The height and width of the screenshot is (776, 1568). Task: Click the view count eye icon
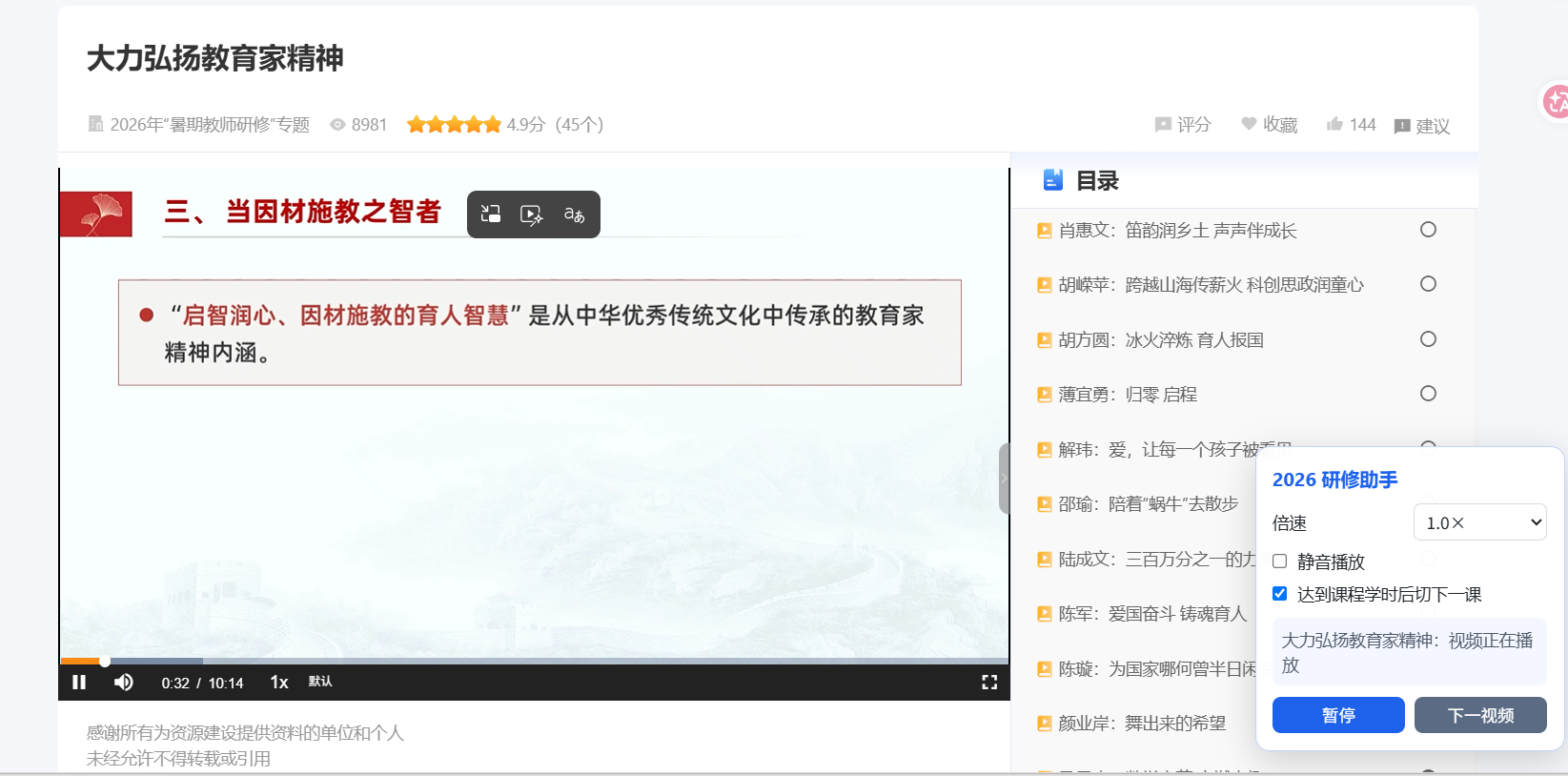coord(337,125)
